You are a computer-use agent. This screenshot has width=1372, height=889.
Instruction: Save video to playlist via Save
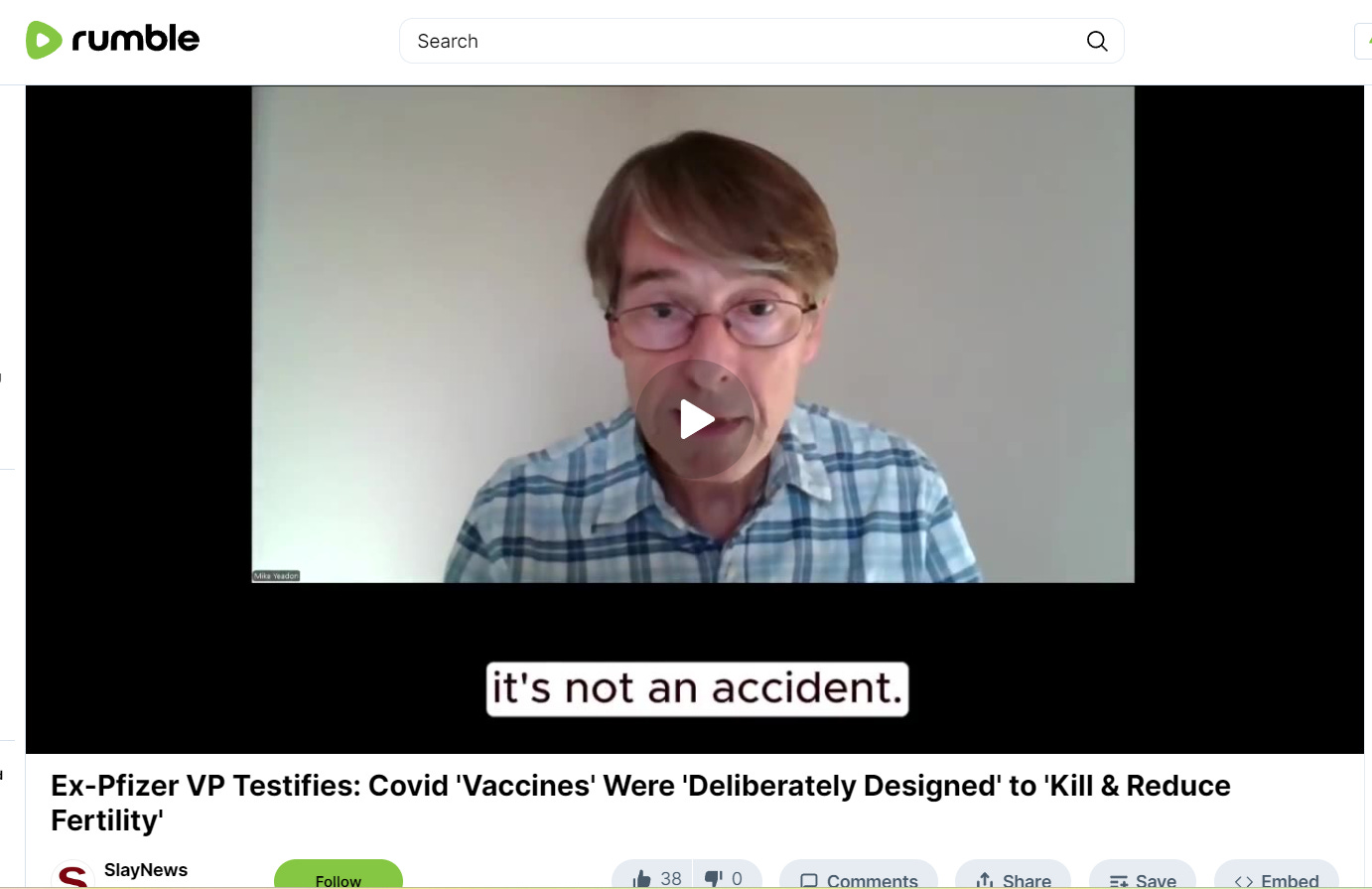click(x=1143, y=879)
